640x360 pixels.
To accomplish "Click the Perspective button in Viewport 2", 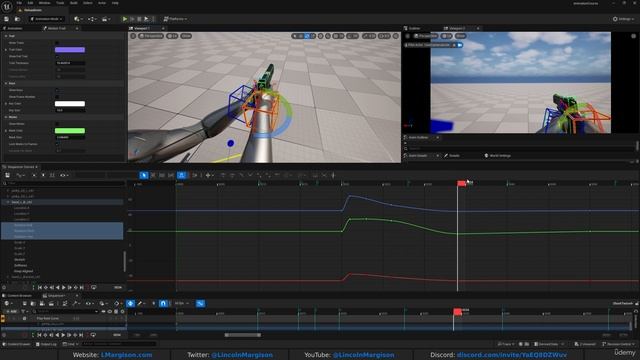I will pos(425,36).
